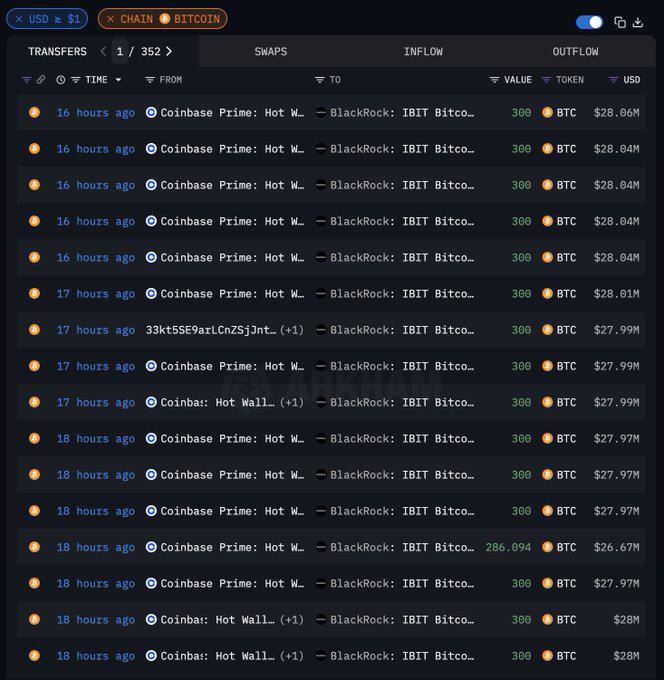Viewport: 664px width, 680px height.
Task: Open the TRANSFERS tab
Action: click(x=57, y=52)
